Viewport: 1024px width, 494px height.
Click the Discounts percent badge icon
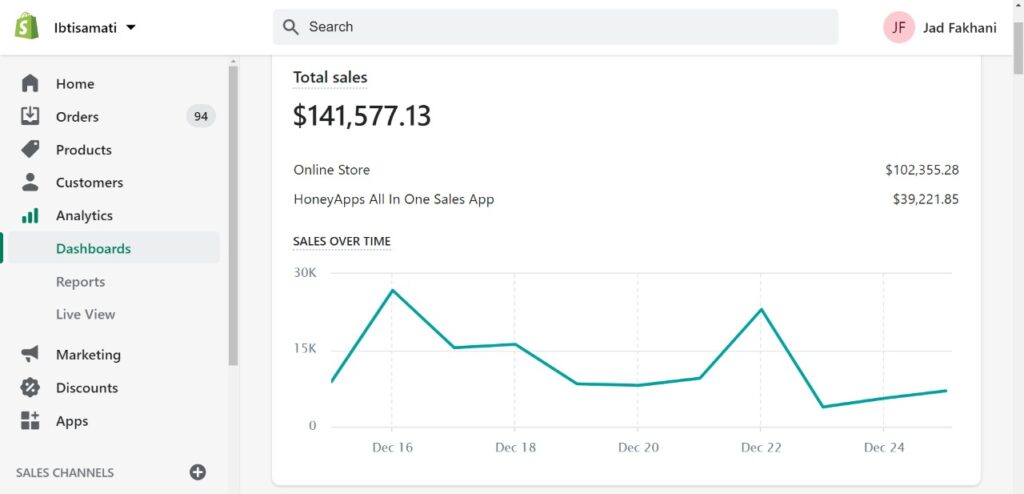pyautogui.click(x=30, y=387)
